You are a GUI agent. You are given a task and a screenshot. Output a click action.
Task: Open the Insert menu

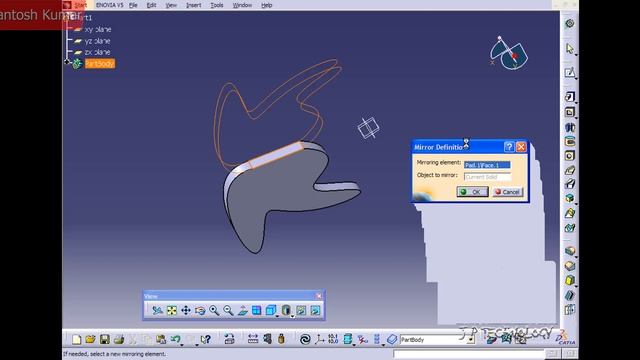point(193,5)
